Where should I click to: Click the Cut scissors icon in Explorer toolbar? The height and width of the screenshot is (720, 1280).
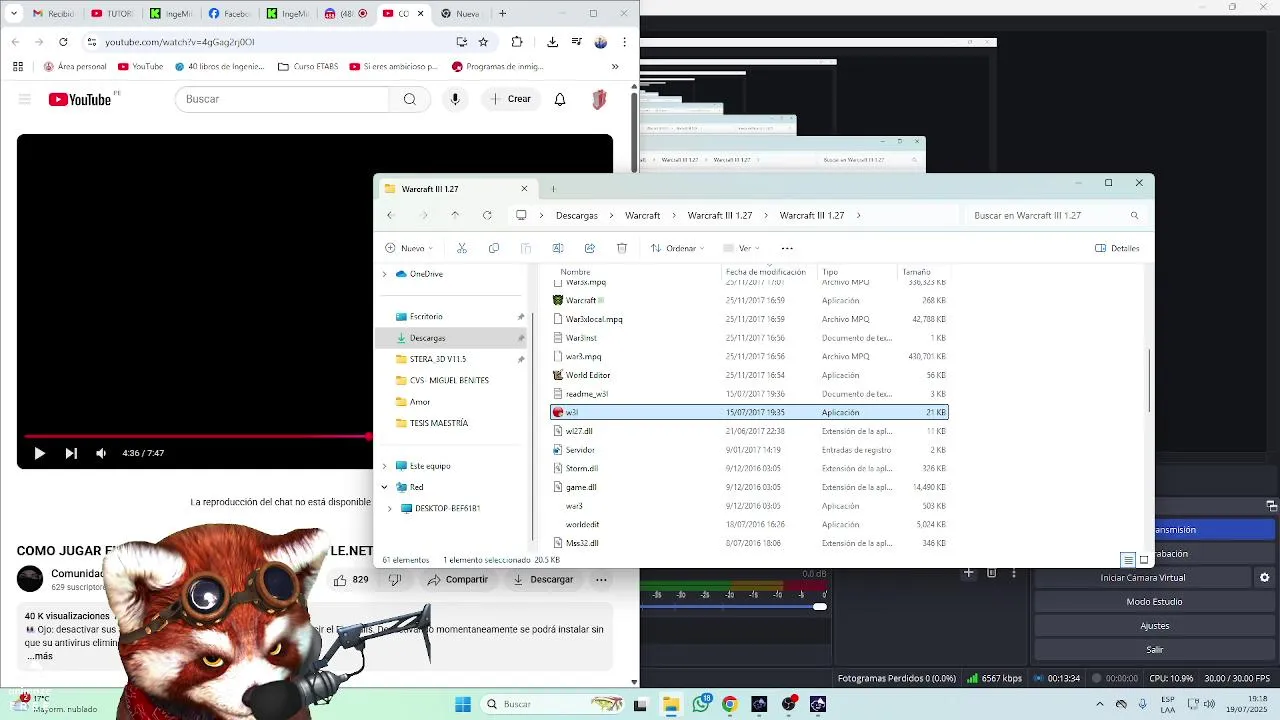click(x=461, y=248)
